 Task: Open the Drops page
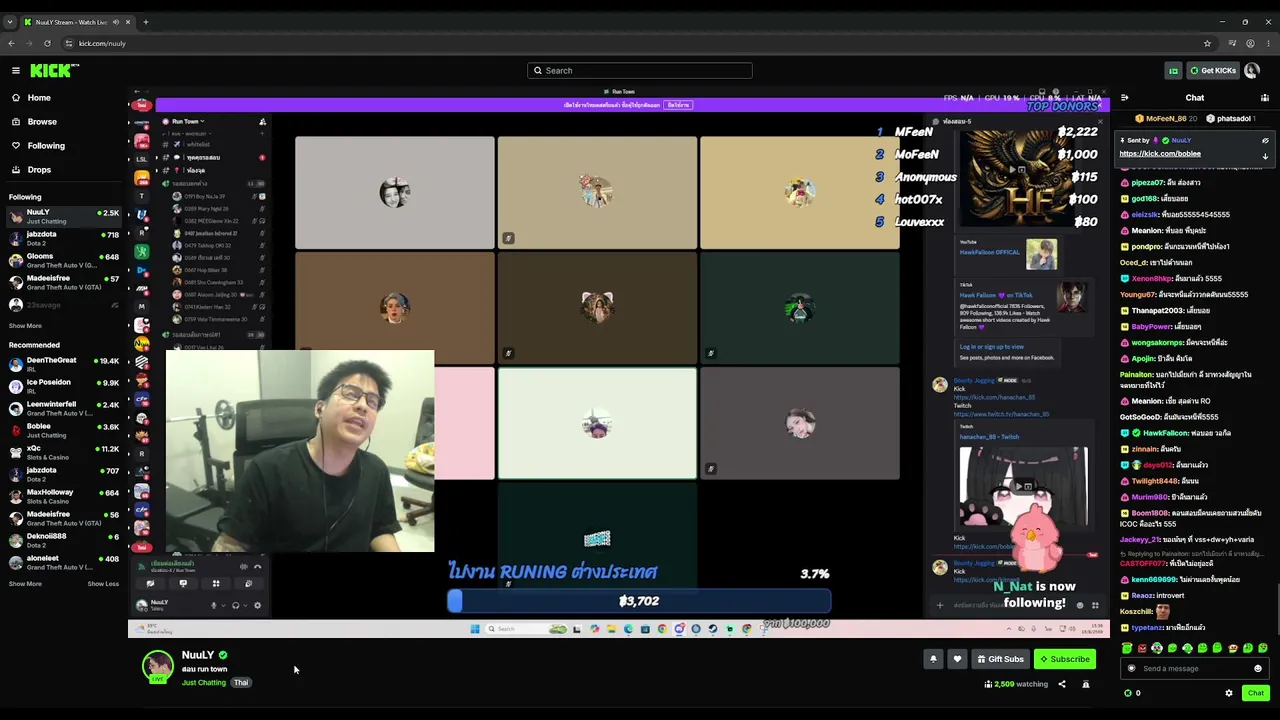point(31,170)
